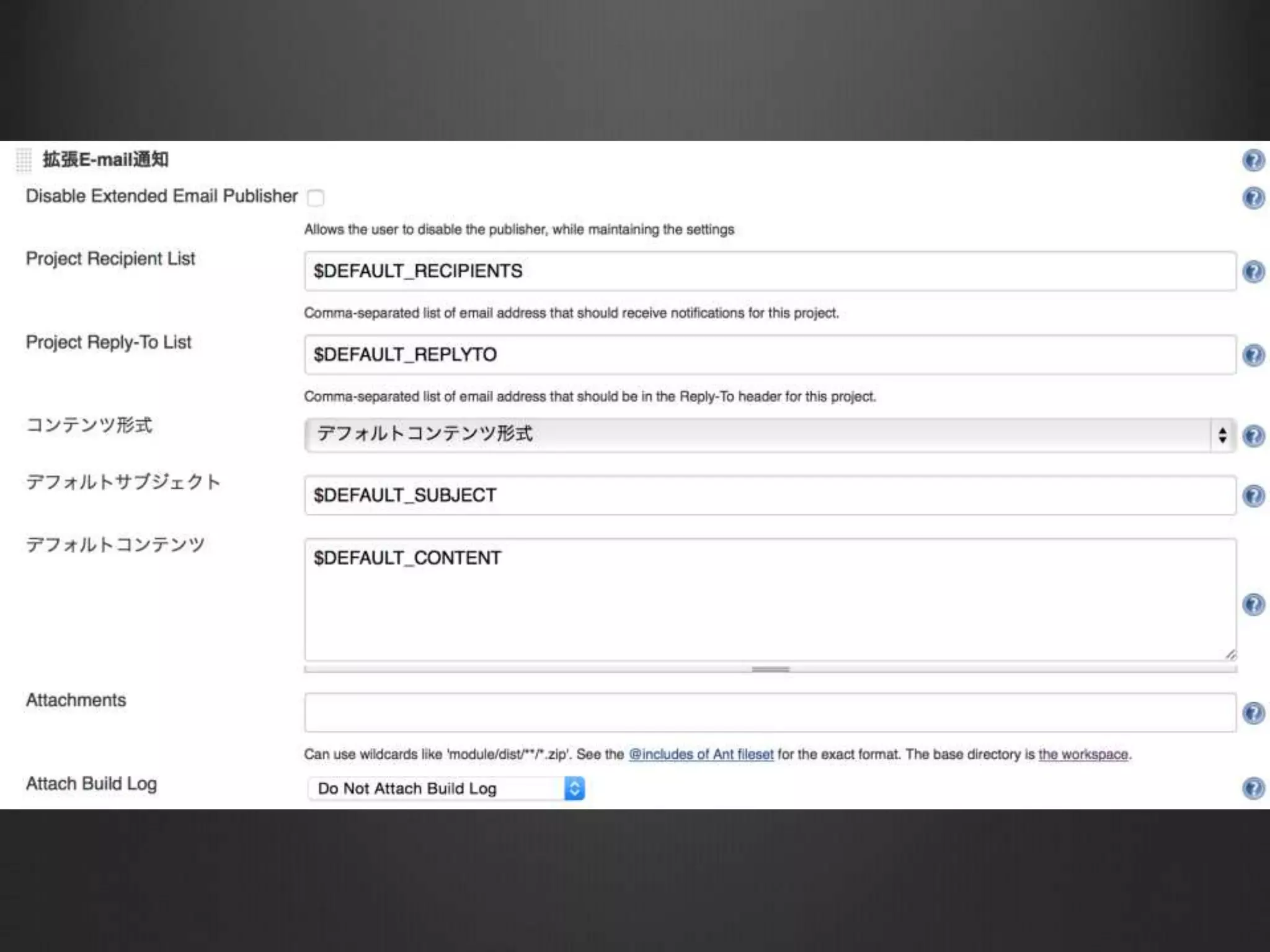The width and height of the screenshot is (1270, 952).
Task: Open help for 拡張E-mail通知 section header
Action: click(x=1253, y=160)
